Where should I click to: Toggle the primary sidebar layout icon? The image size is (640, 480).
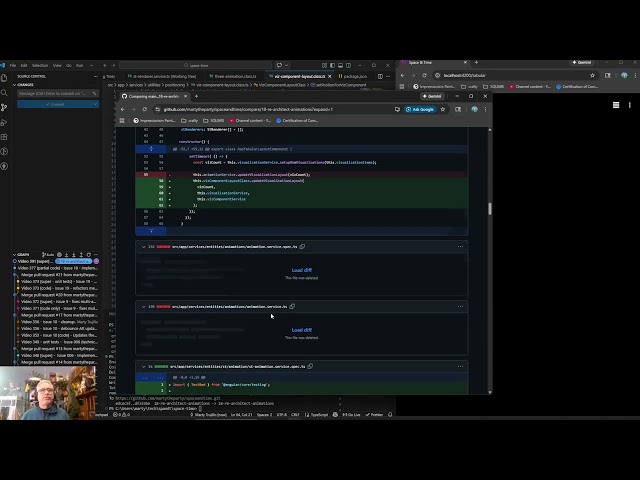point(332,65)
